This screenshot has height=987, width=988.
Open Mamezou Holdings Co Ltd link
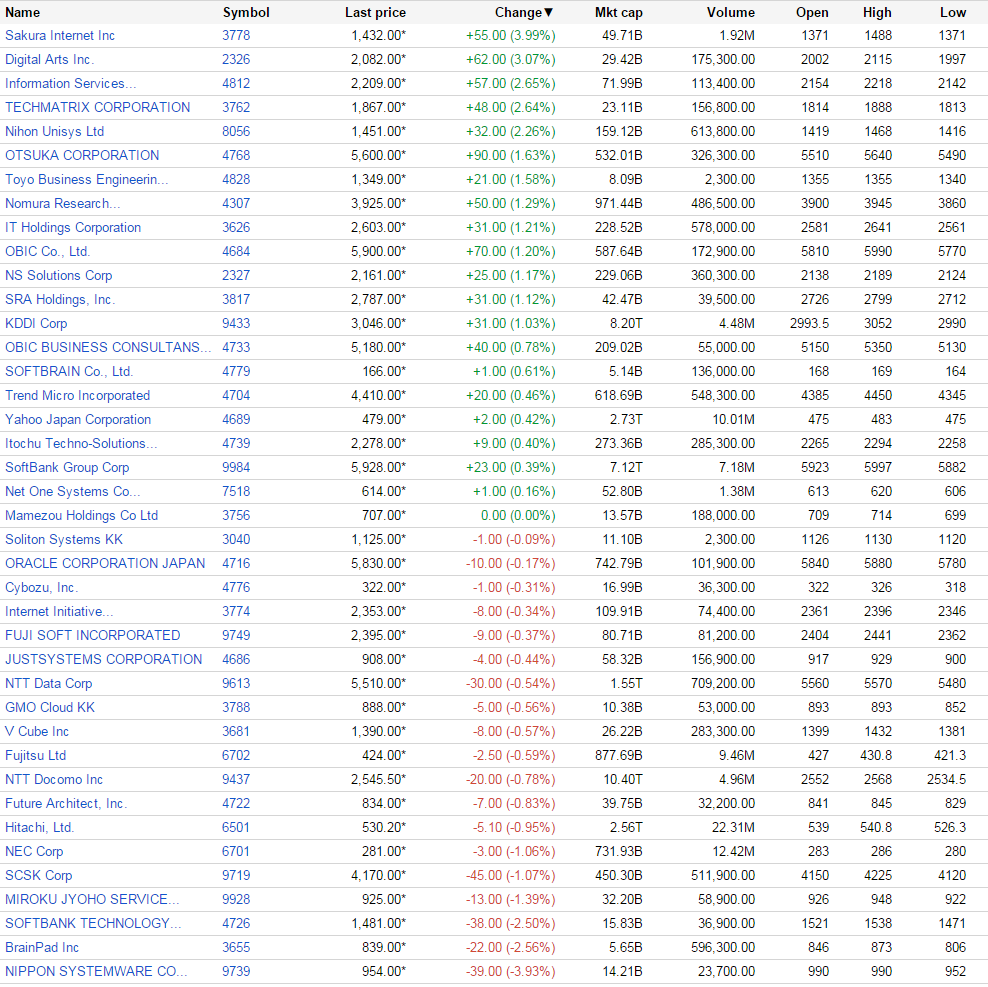pyautogui.click(x=81, y=516)
